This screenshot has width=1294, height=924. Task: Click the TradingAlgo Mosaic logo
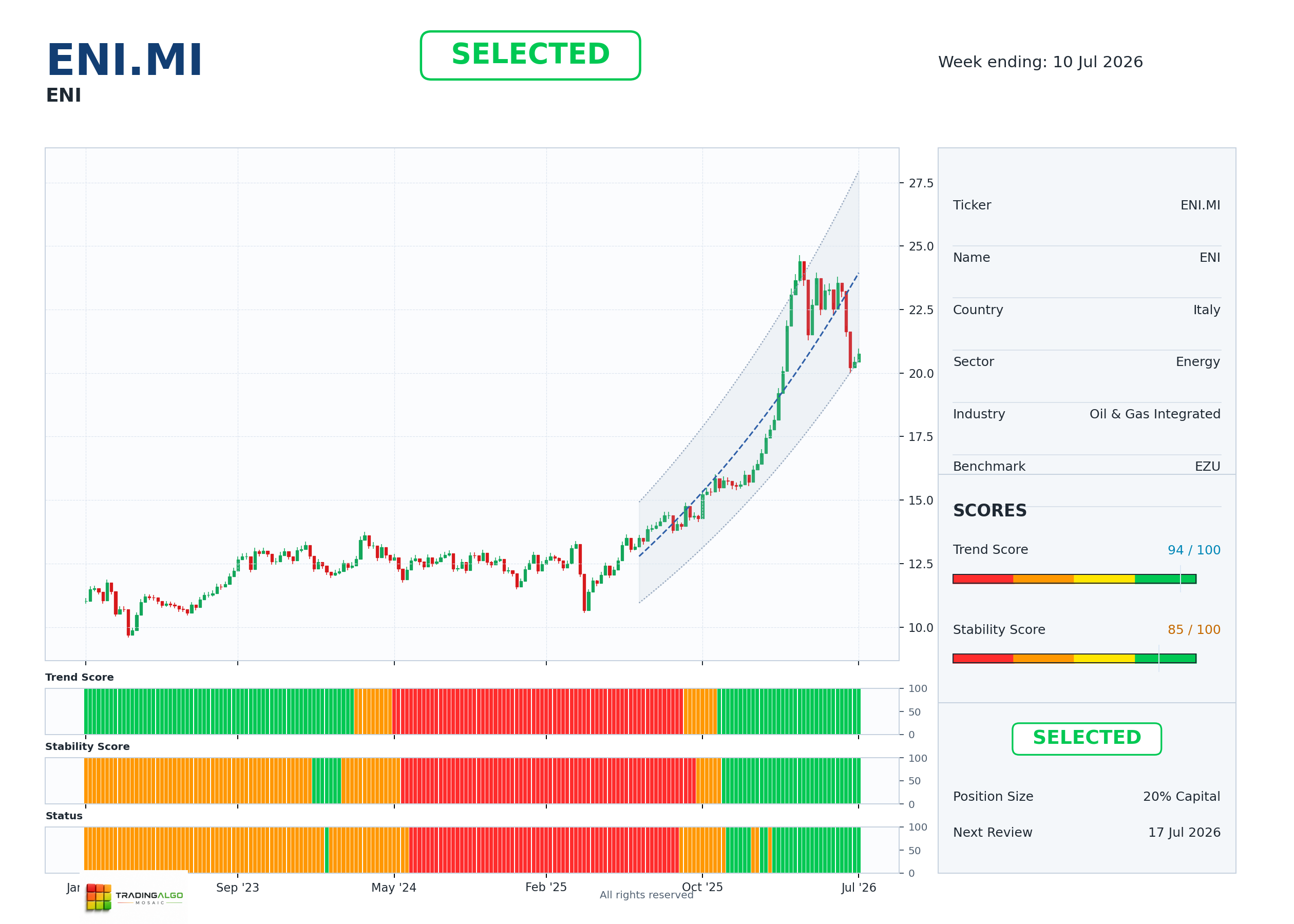(135, 897)
